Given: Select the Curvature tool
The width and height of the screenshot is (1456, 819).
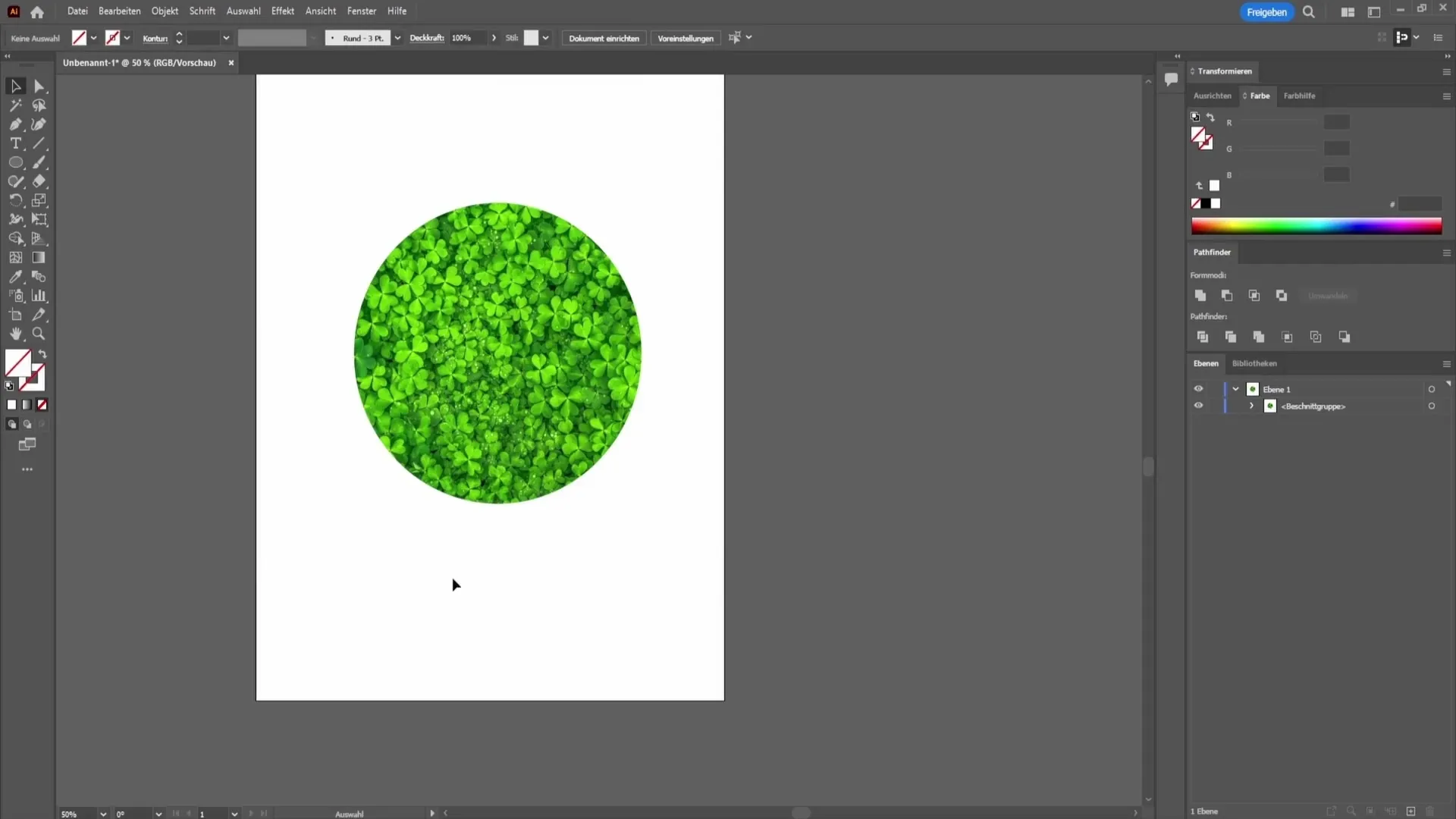Looking at the screenshot, I should click(39, 124).
